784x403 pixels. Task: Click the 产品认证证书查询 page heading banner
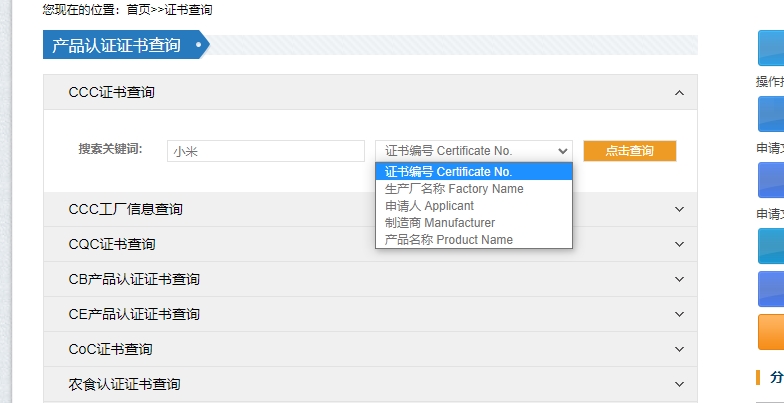[117, 46]
